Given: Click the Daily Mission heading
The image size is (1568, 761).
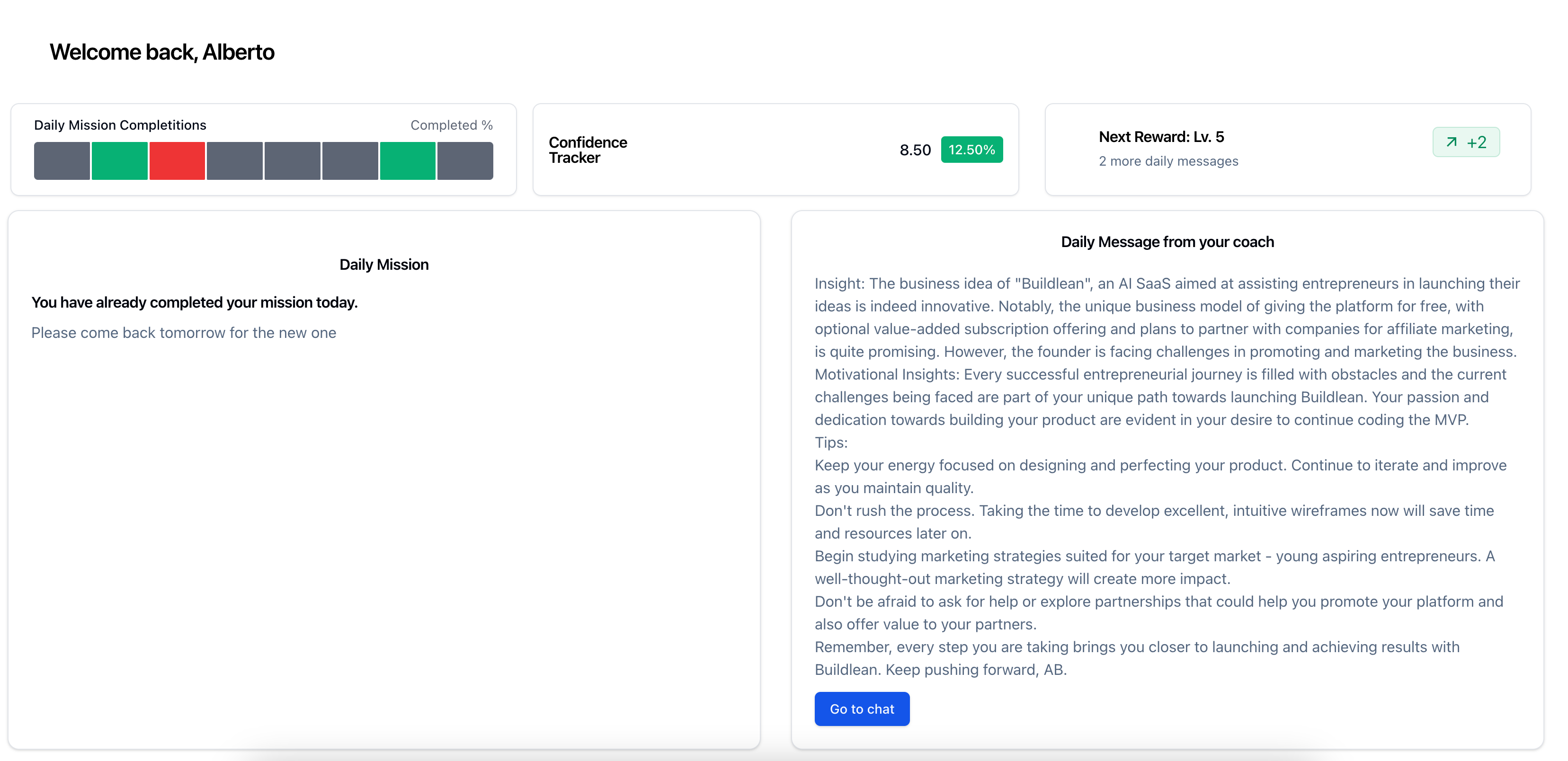Looking at the screenshot, I should [383, 265].
